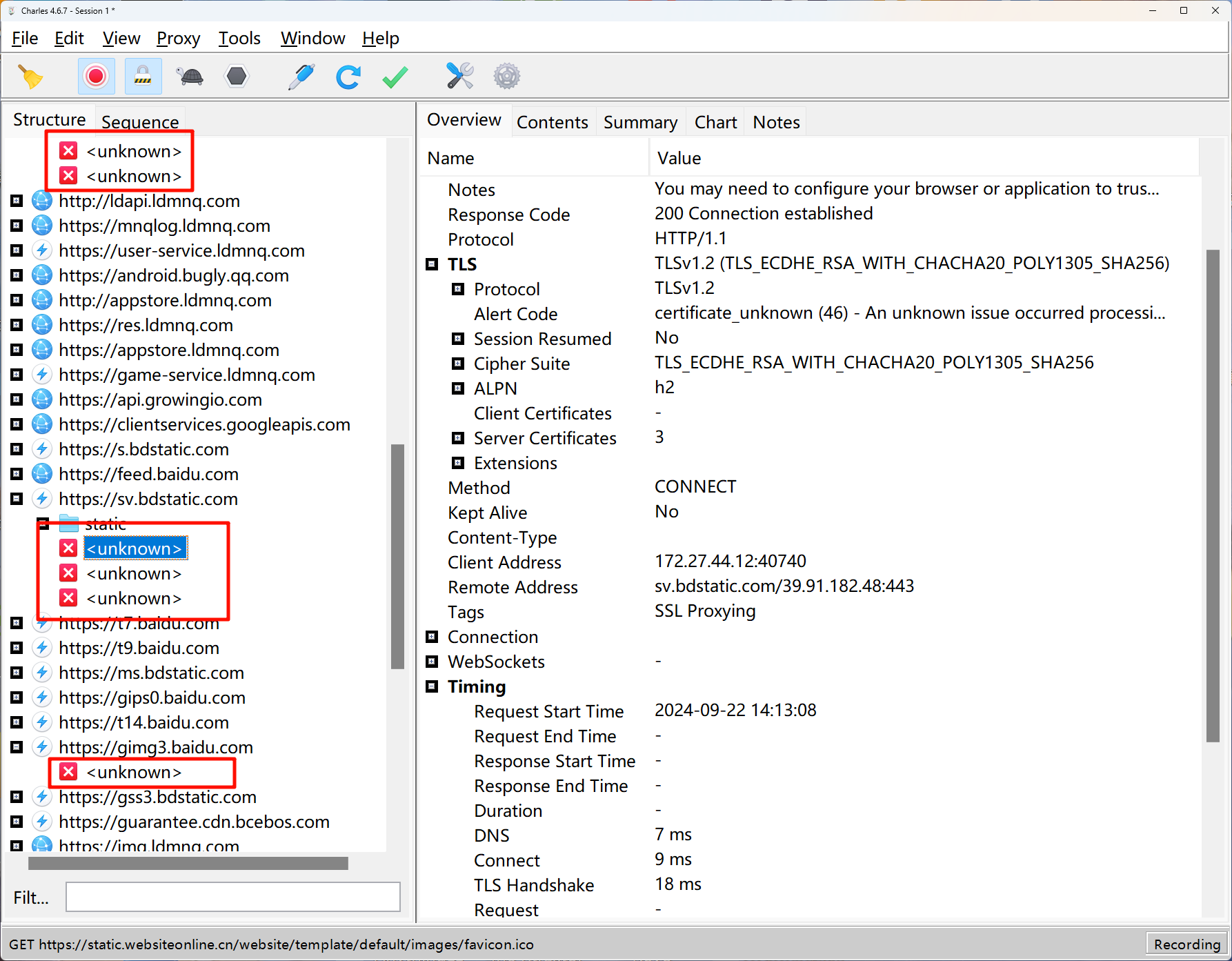Click the breakpoints hexagon icon
The width and height of the screenshot is (1232, 961).
[x=237, y=77]
